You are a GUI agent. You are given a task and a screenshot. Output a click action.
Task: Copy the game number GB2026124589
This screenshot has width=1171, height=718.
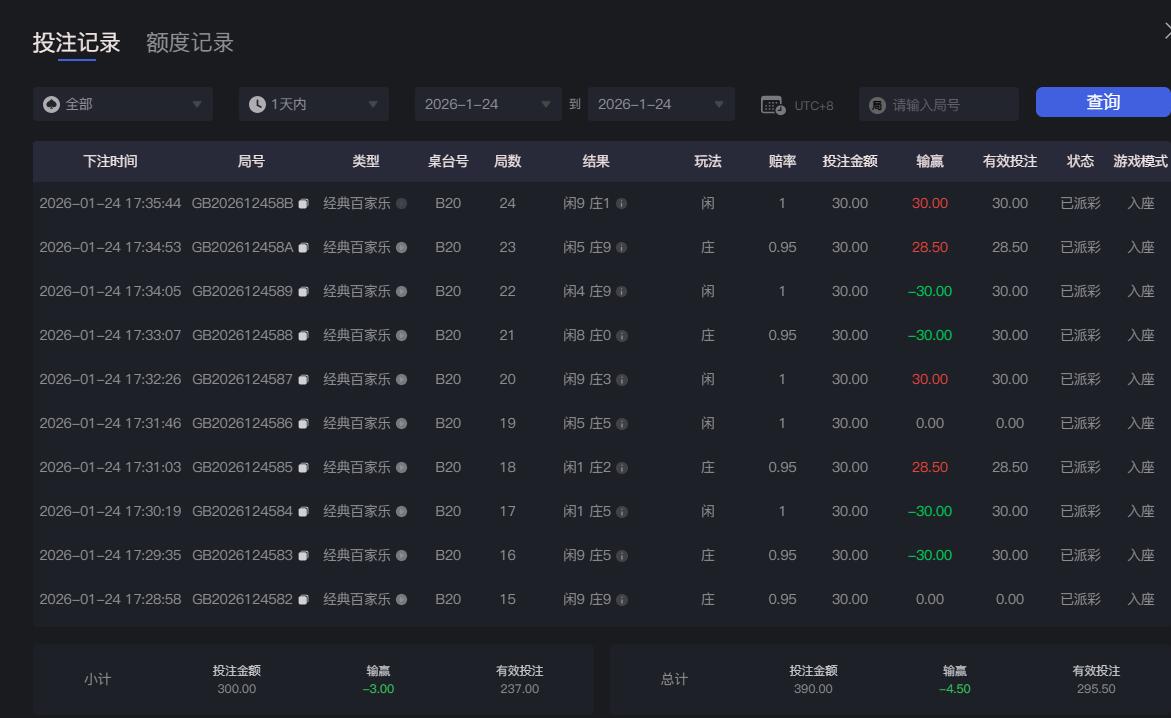[x=303, y=291]
